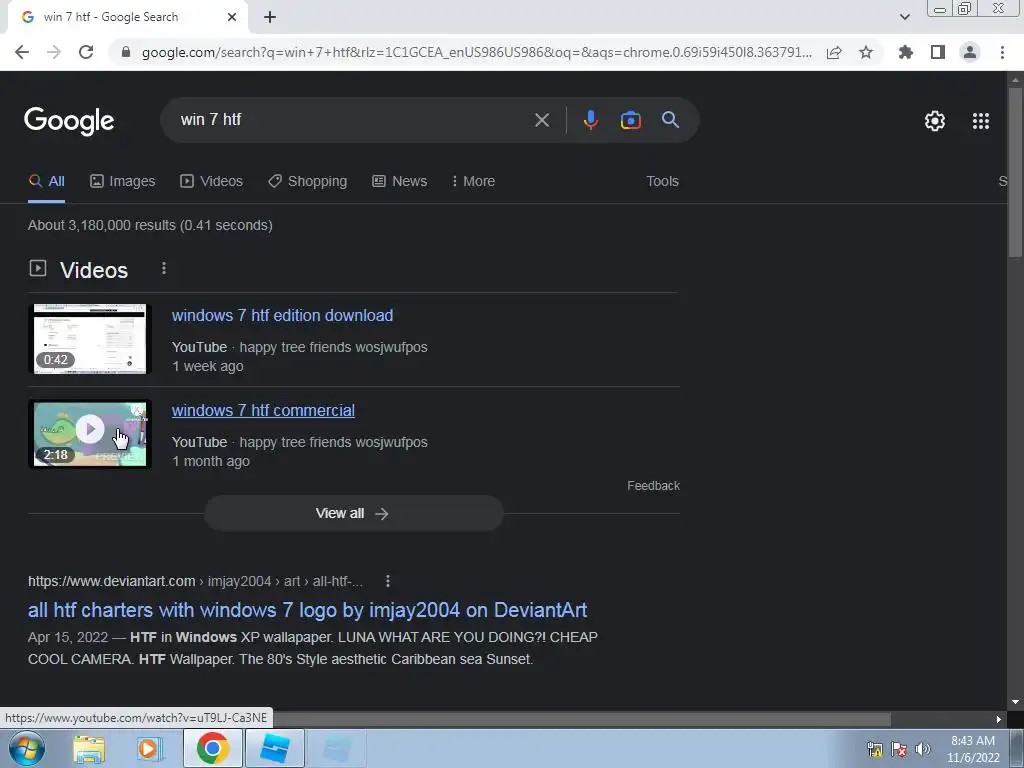1024x768 pixels.
Task: Open the Videos section options menu
Action: [x=164, y=268]
